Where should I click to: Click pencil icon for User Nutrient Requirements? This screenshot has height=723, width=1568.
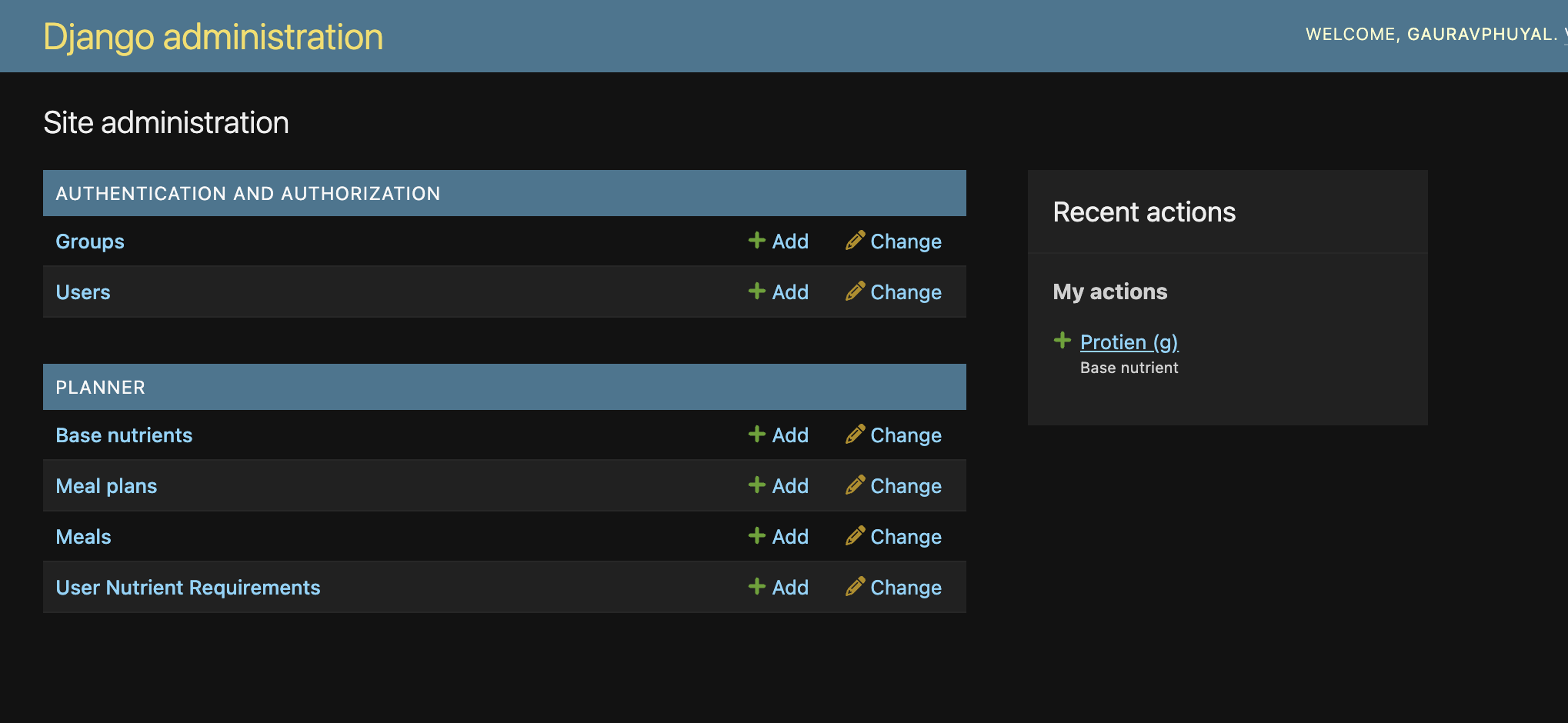pos(855,587)
